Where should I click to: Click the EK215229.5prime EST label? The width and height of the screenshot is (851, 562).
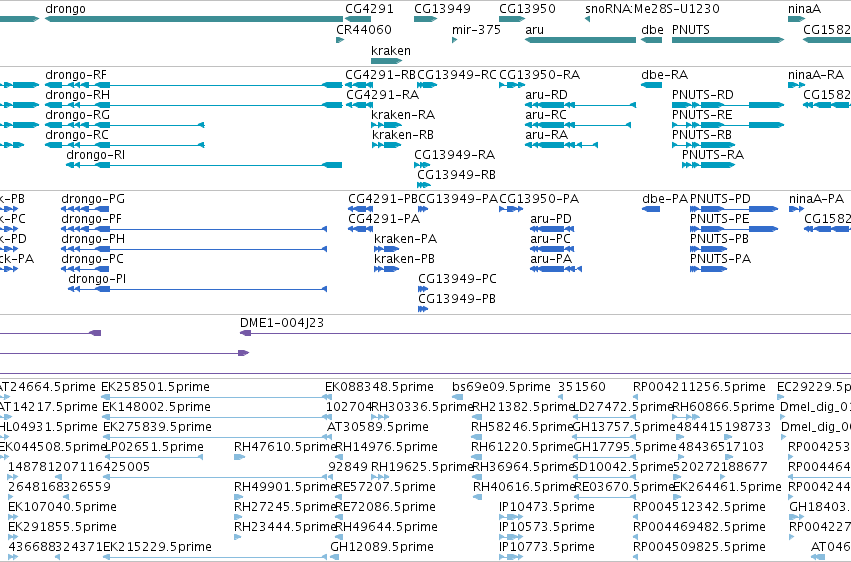coord(157,547)
